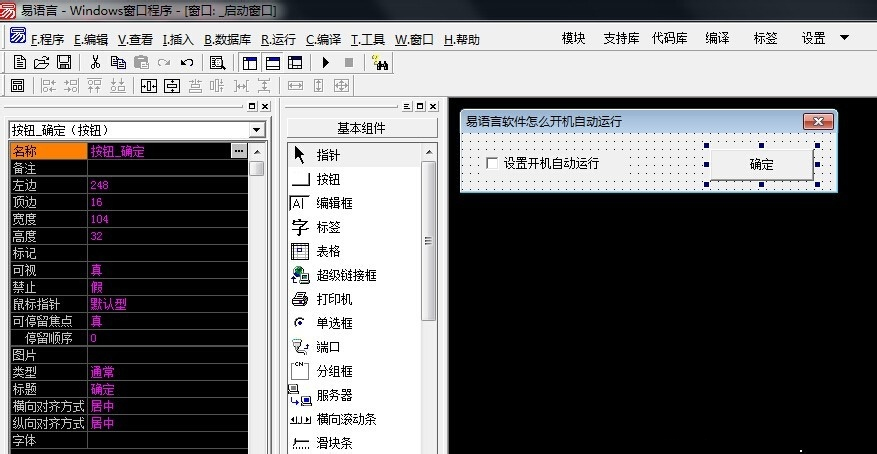Click the component list scroll up arrow
Image resolution: width=877 pixels, height=454 pixels.
click(x=429, y=152)
